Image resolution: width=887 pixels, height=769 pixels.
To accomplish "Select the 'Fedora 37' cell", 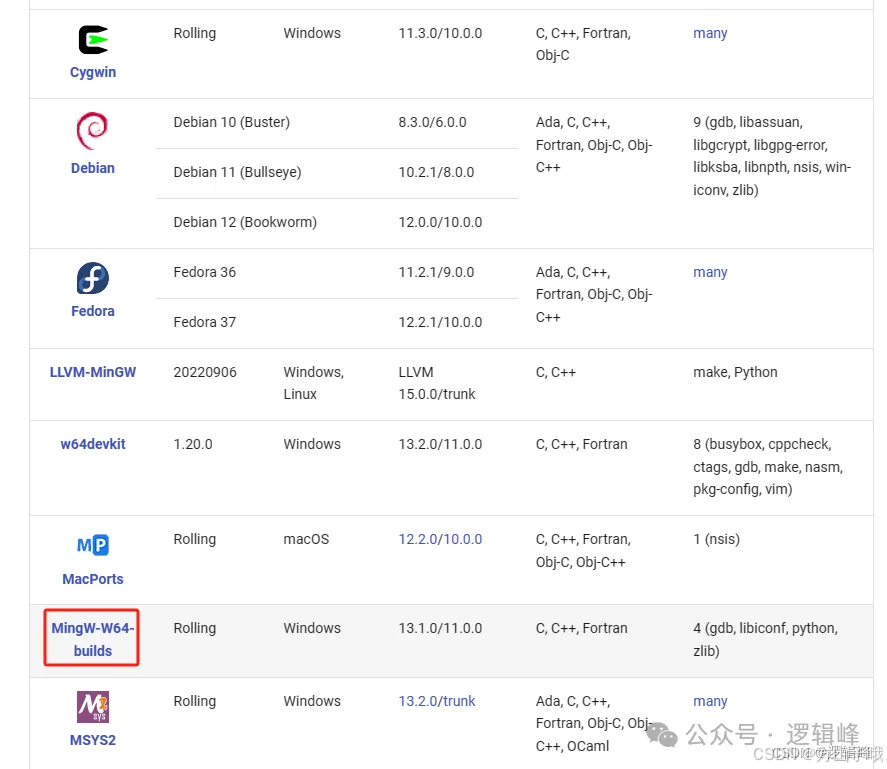I will click(x=204, y=322).
